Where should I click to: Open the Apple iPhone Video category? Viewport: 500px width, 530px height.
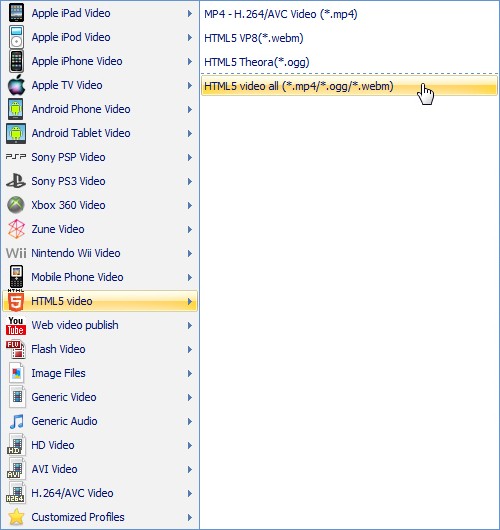coord(100,61)
